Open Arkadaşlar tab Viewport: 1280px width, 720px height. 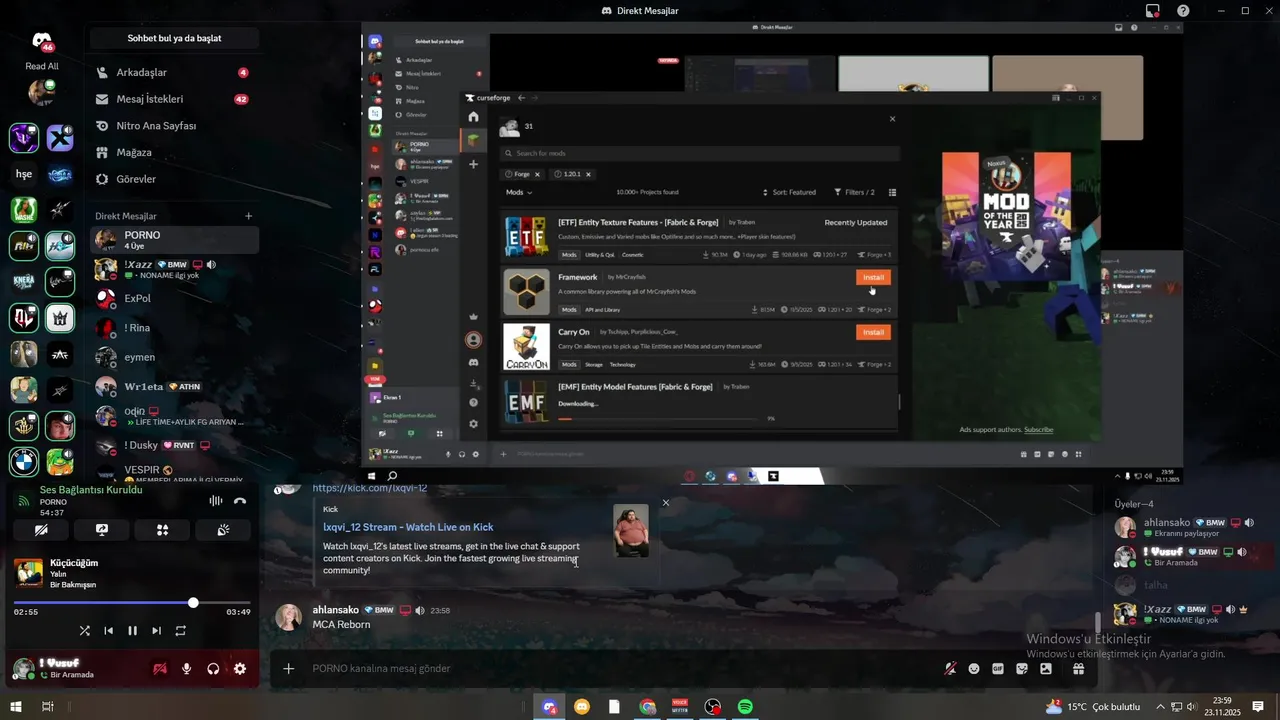click(x=173, y=73)
